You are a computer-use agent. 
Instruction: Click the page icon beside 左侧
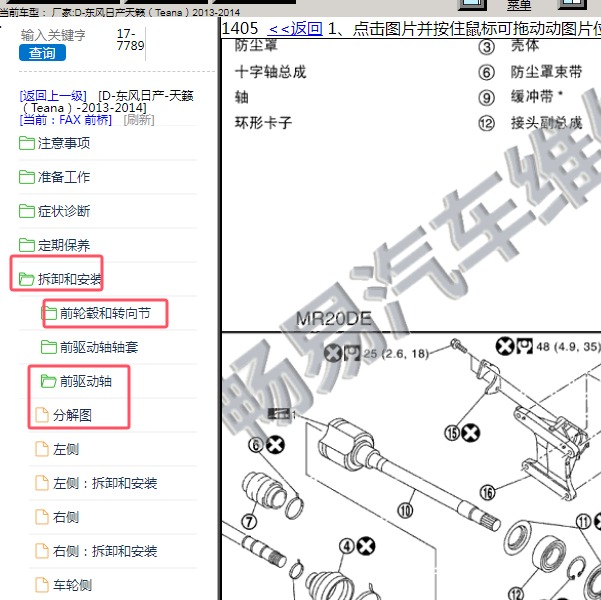(x=42, y=449)
